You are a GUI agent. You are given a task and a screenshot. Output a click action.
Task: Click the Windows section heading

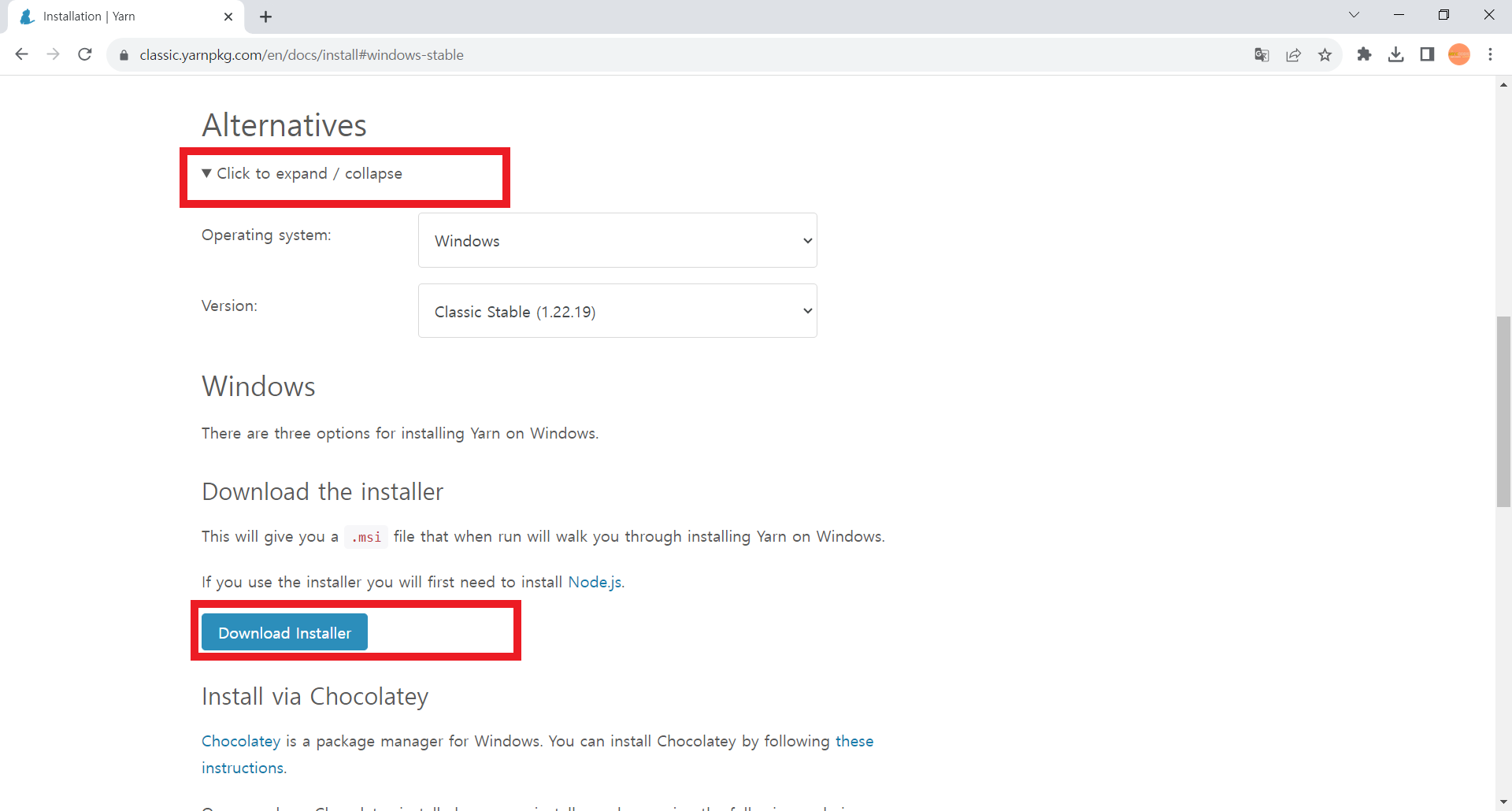point(258,387)
